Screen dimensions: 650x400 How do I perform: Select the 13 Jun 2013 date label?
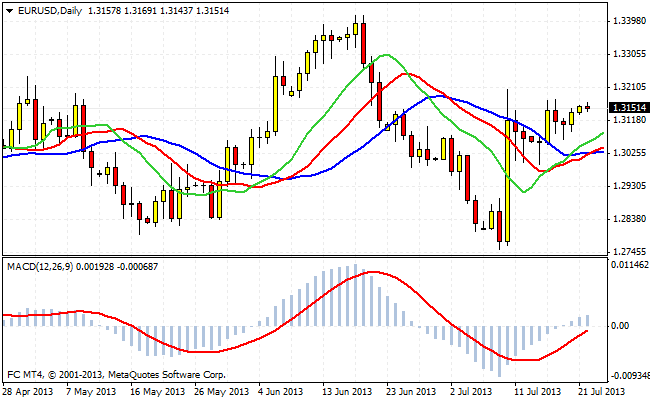click(347, 392)
